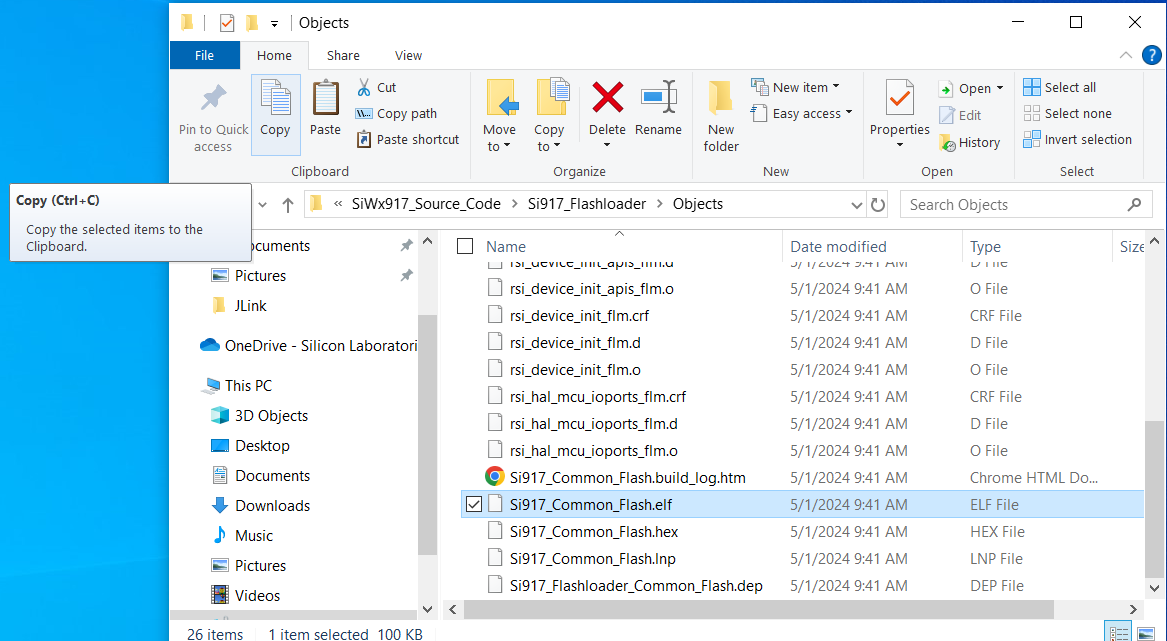Click the Pin to Quick access icon
The width and height of the screenshot is (1167, 641).
pos(213,100)
